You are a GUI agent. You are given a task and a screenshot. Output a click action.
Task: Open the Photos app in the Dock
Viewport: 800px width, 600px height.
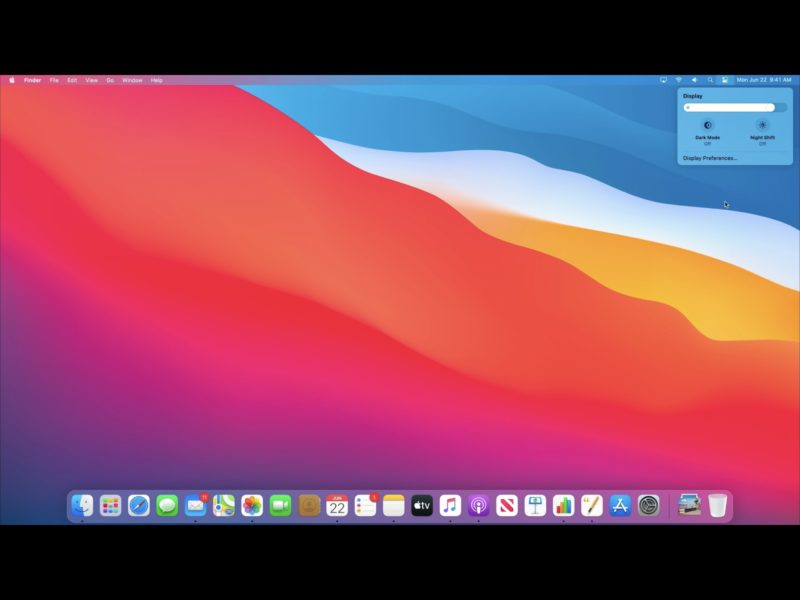[252, 506]
